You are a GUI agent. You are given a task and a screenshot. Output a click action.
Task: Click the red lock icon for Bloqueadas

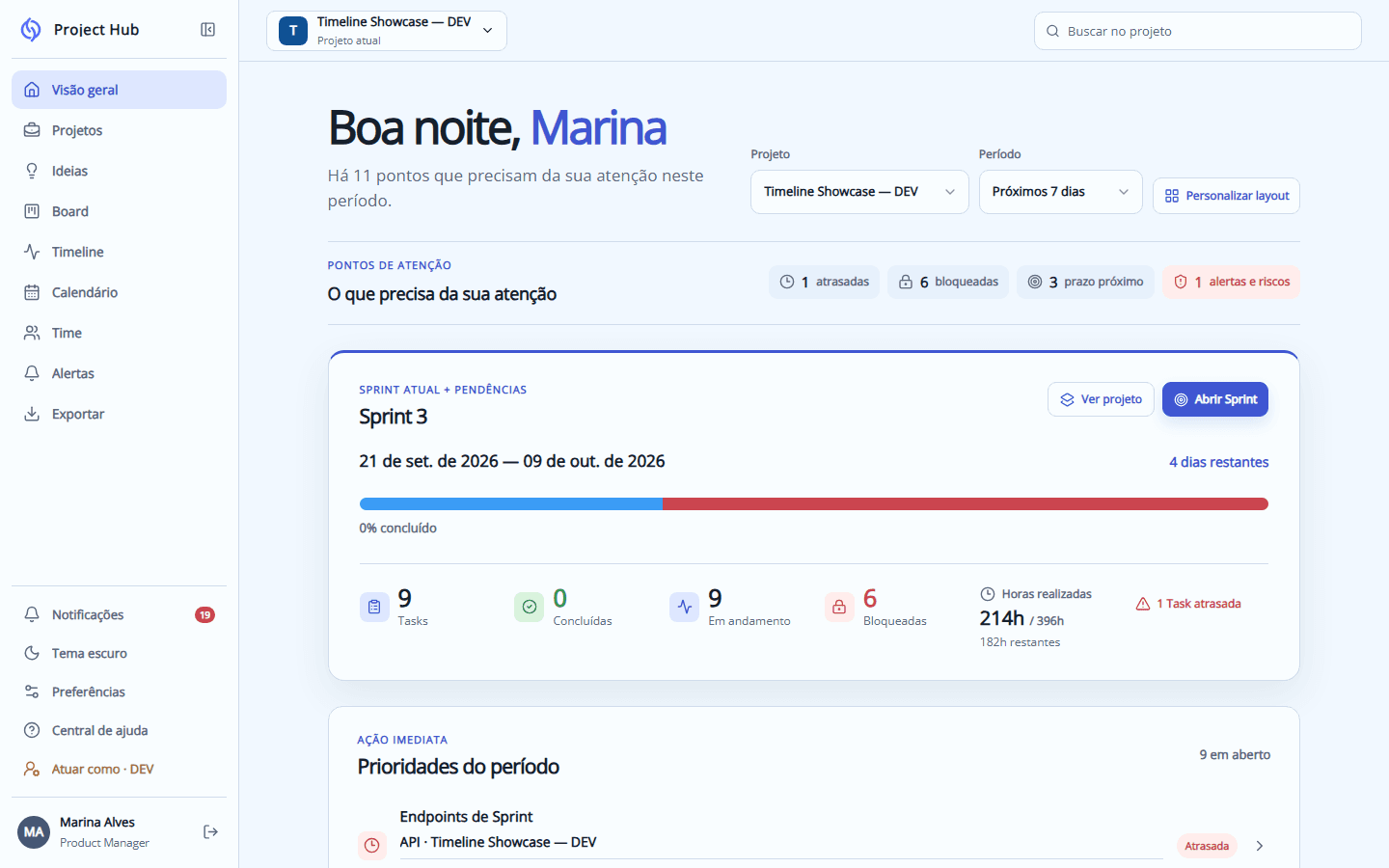point(839,607)
